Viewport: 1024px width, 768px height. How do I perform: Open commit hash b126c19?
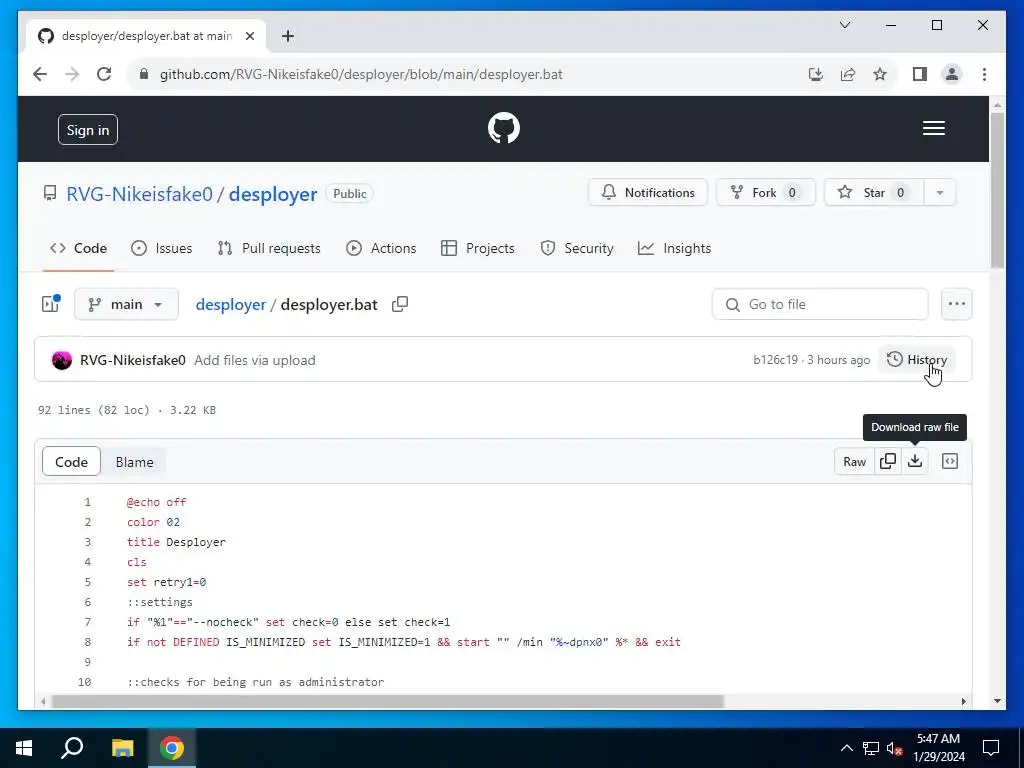(775, 360)
